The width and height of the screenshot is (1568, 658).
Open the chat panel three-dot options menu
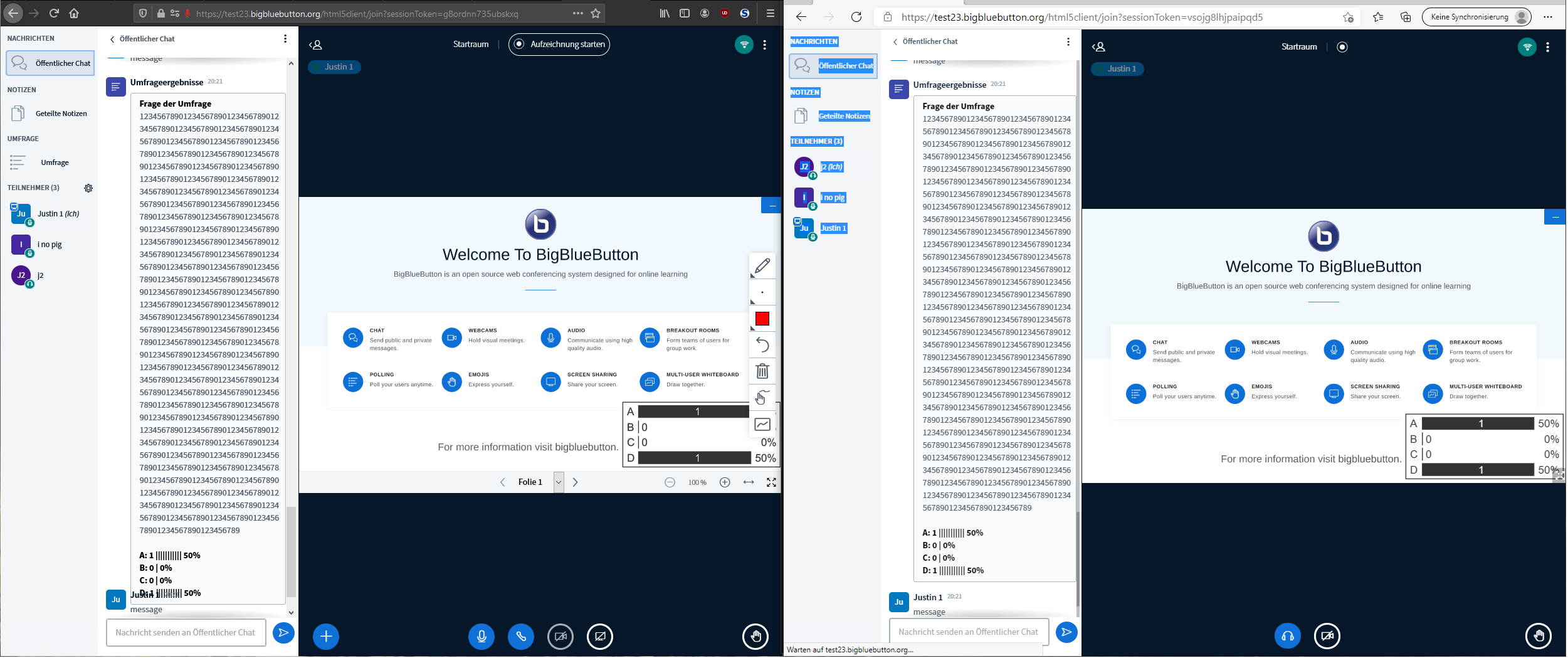pos(285,39)
